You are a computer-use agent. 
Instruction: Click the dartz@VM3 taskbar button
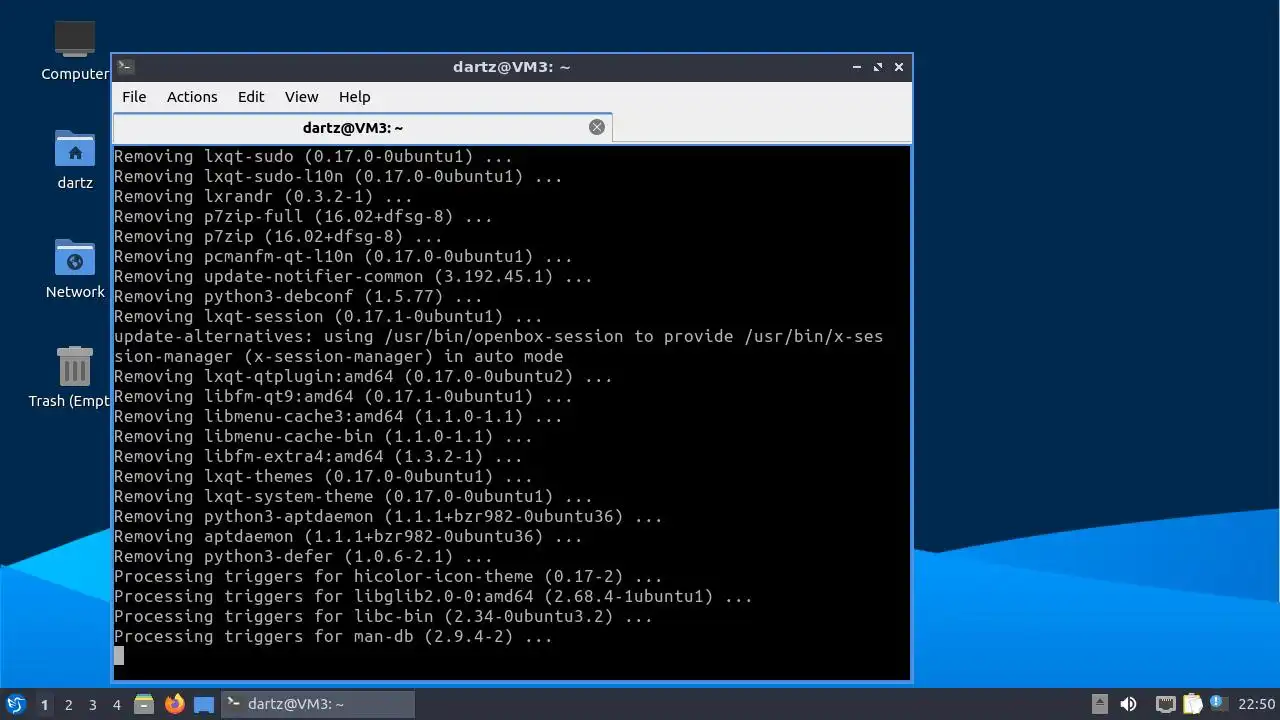[x=317, y=704]
